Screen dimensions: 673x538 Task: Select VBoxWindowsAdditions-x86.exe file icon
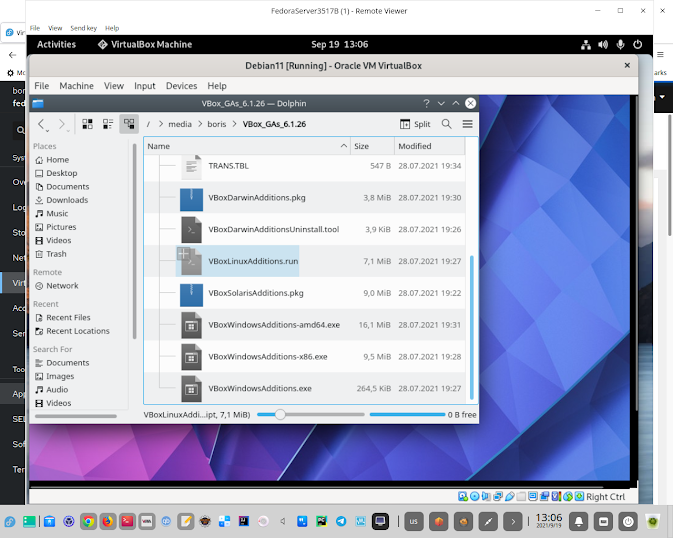pyautogui.click(x=191, y=357)
